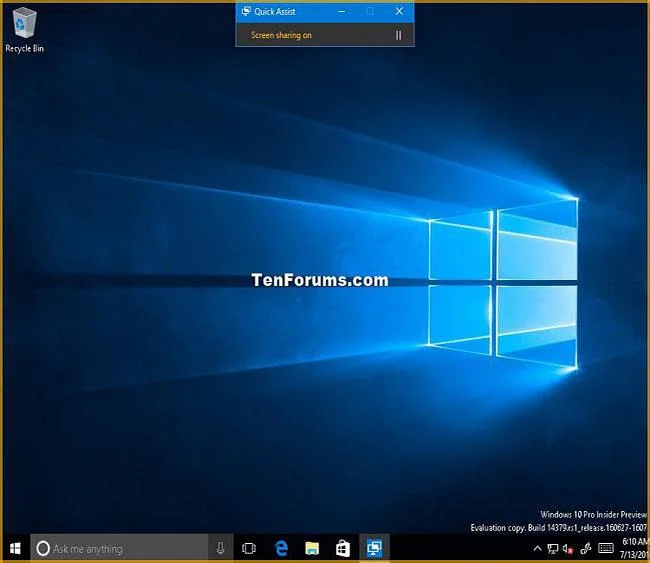Click the 'Screen sharing on' status text
Image resolution: width=650 pixels, height=563 pixels.
pos(281,35)
